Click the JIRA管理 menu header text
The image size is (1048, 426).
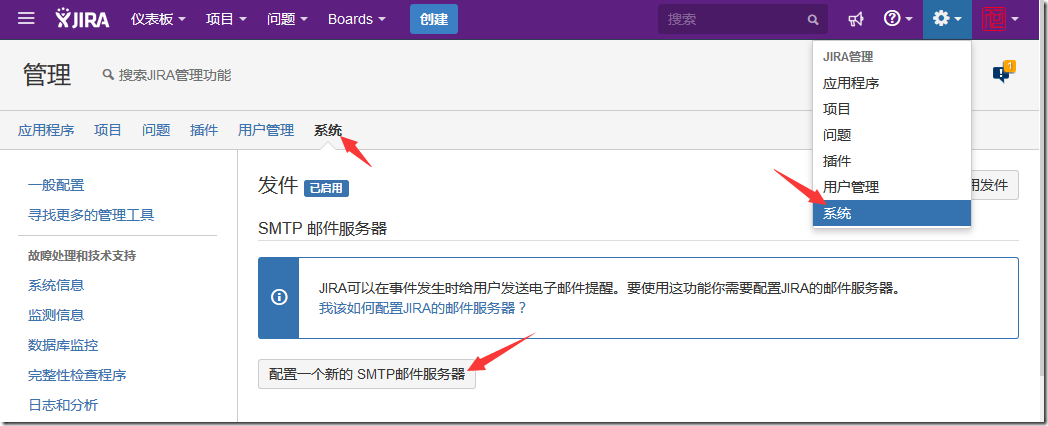847,58
